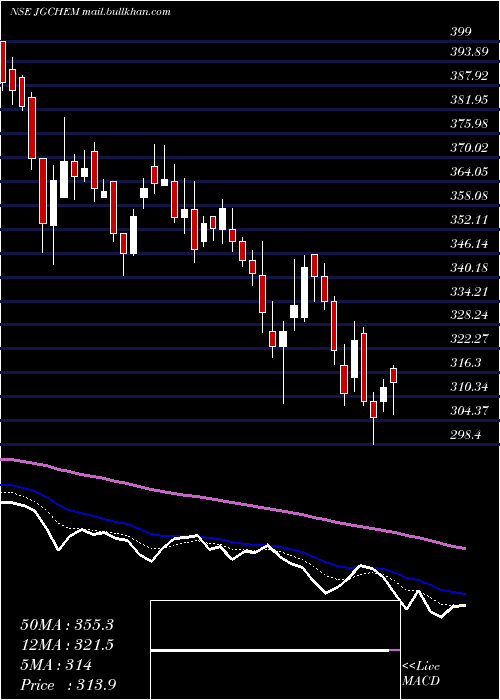Pick the 316.3 price label
Viewport: 500px width, 700px height.
[x=465, y=362]
